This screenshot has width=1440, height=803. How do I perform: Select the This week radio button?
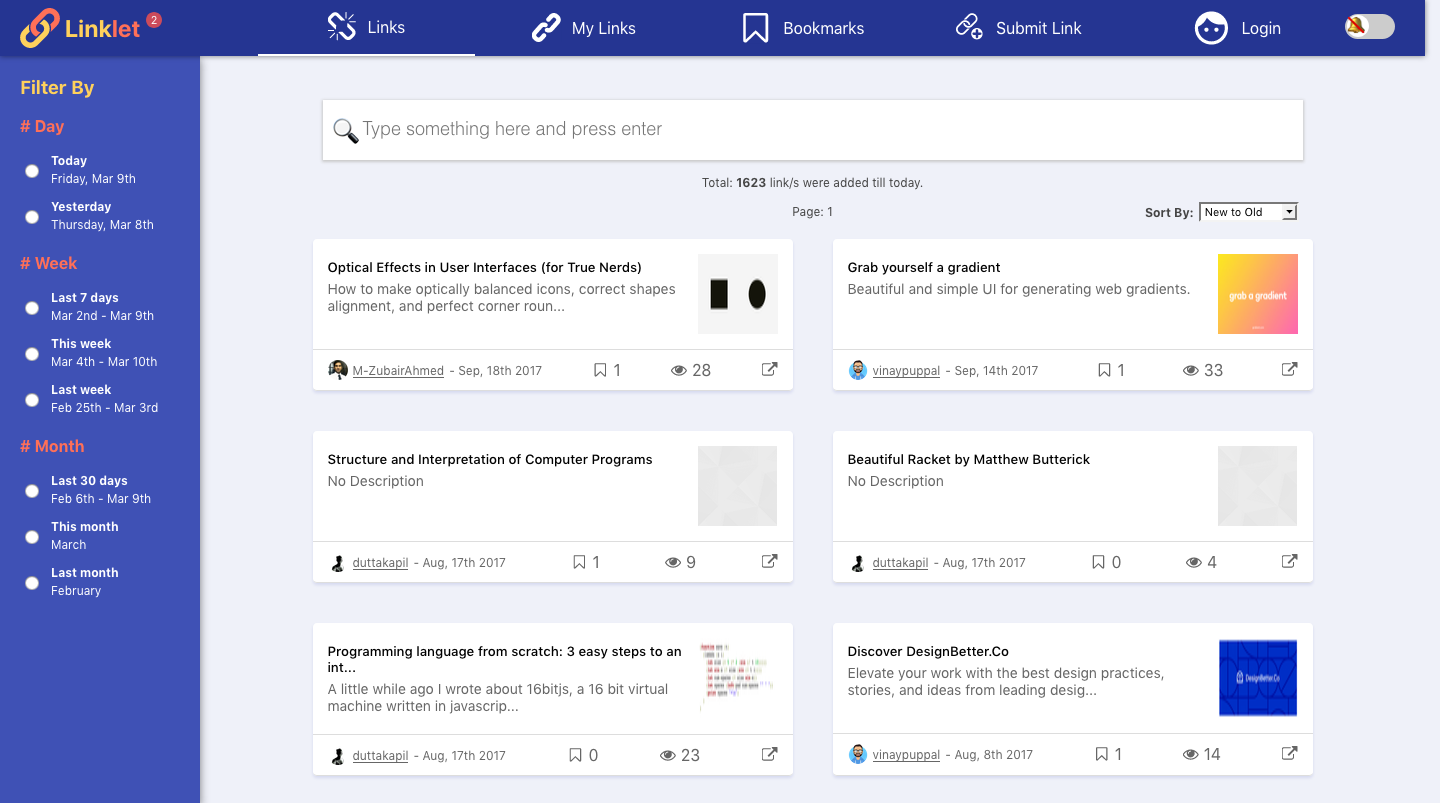pos(32,353)
